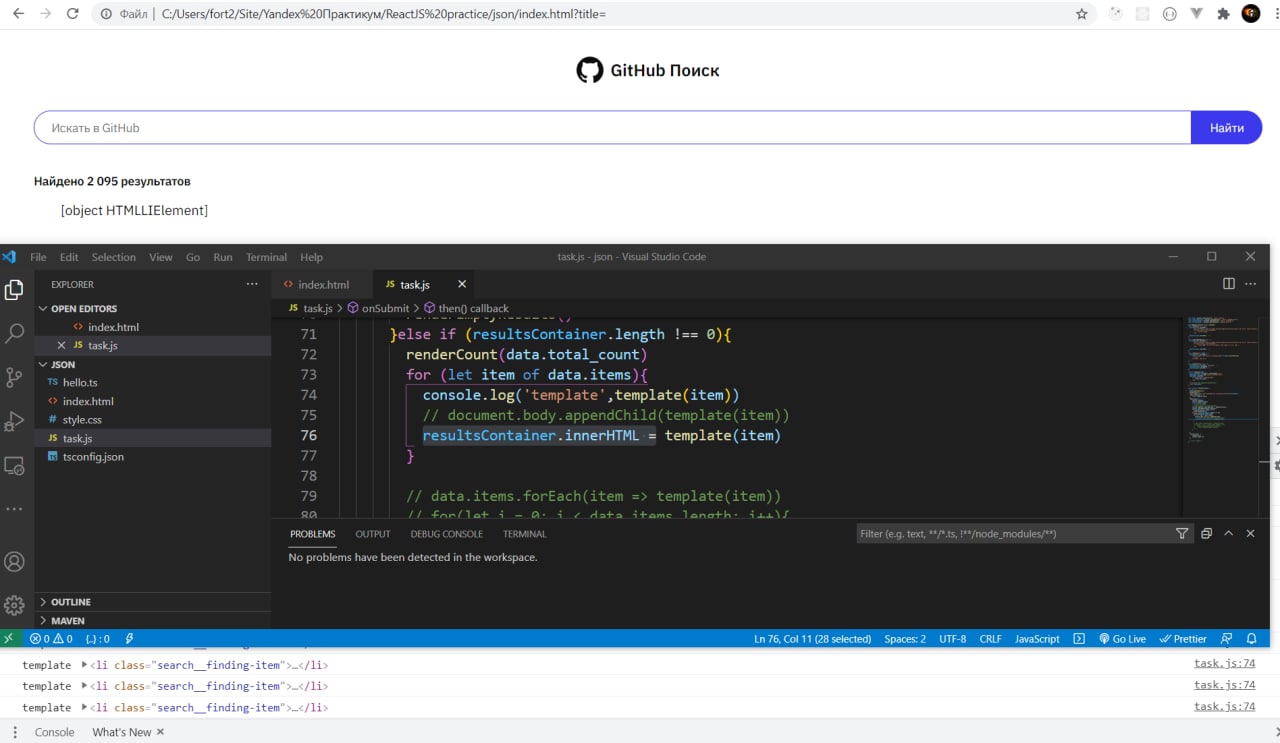This screenshot has width=1280, height=743.
Task: Click the green remote window status icon
Action: click(x=9, y=638)
